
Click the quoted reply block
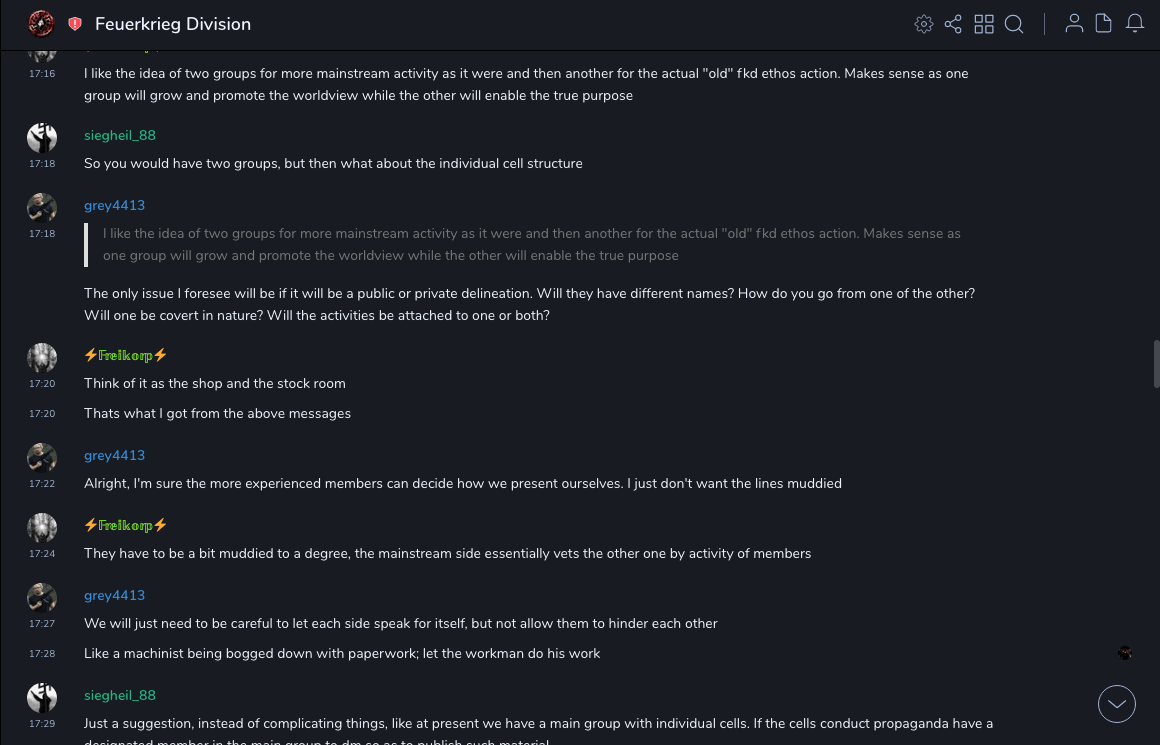[x=530, y=245]
